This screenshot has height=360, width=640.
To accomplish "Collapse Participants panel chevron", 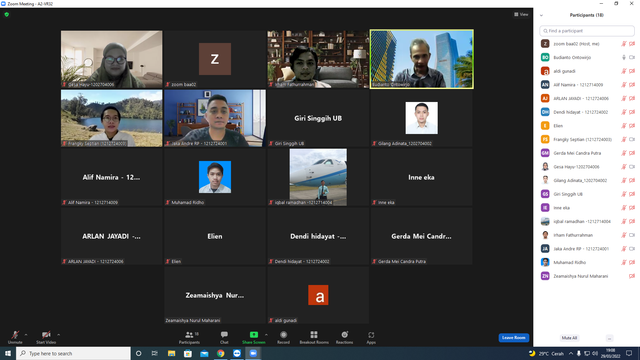I will [x=541, y=15].
